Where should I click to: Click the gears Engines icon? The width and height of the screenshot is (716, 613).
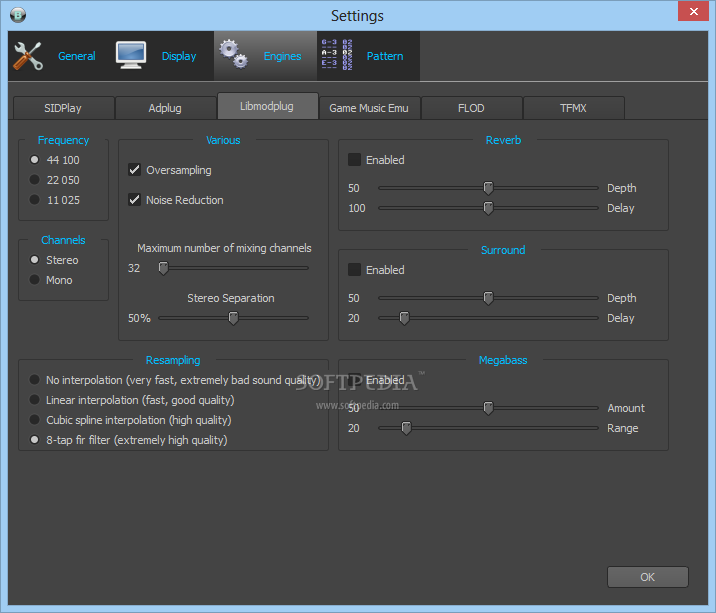233,54
